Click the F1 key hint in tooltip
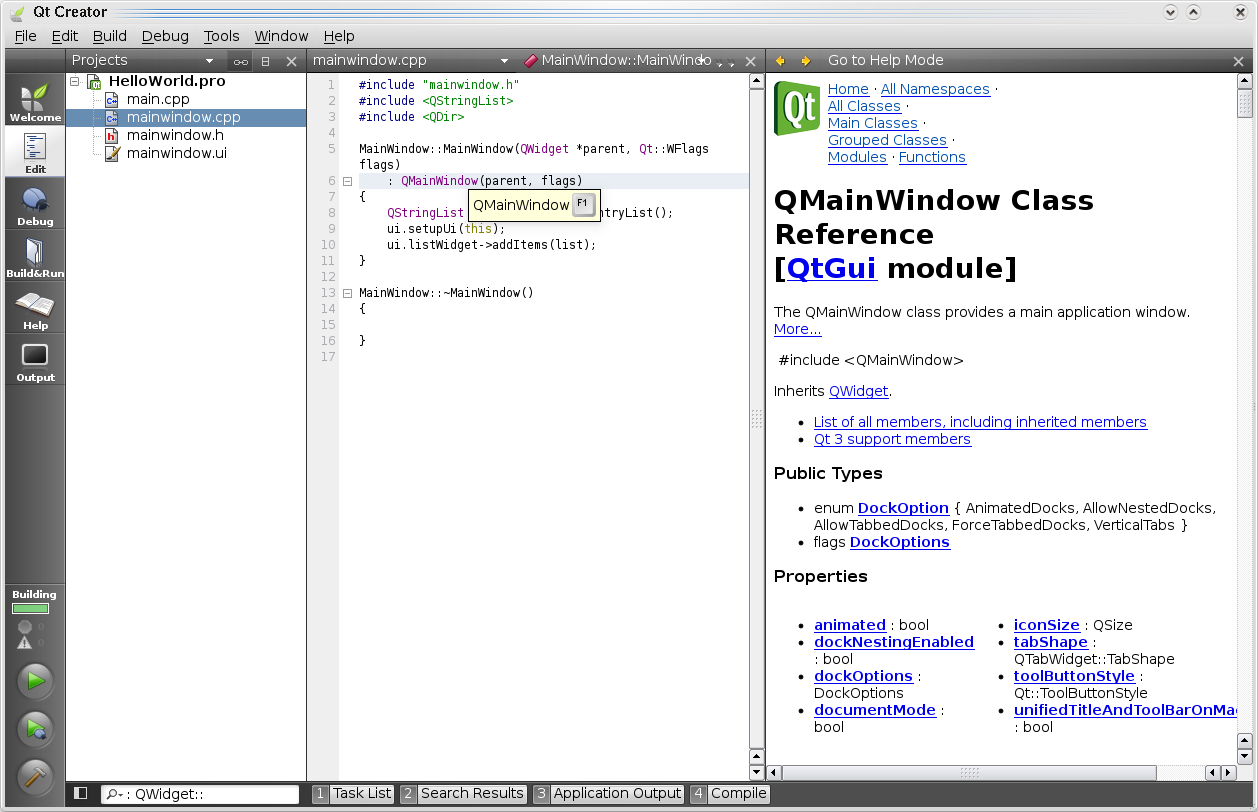Screen dimensions: 1258x812 [x=583, y=204]
